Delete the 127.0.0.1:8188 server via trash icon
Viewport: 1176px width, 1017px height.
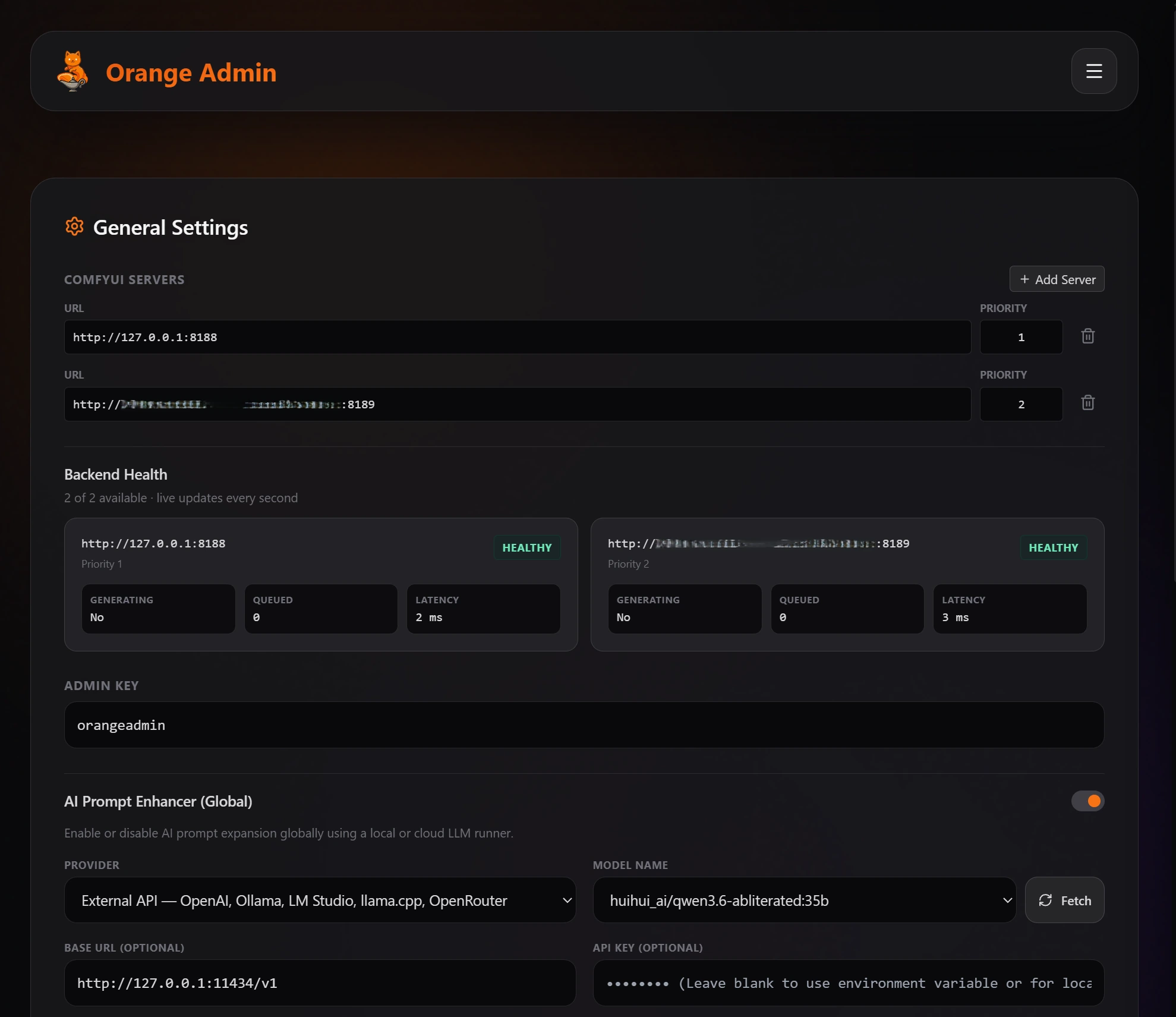1087,336
